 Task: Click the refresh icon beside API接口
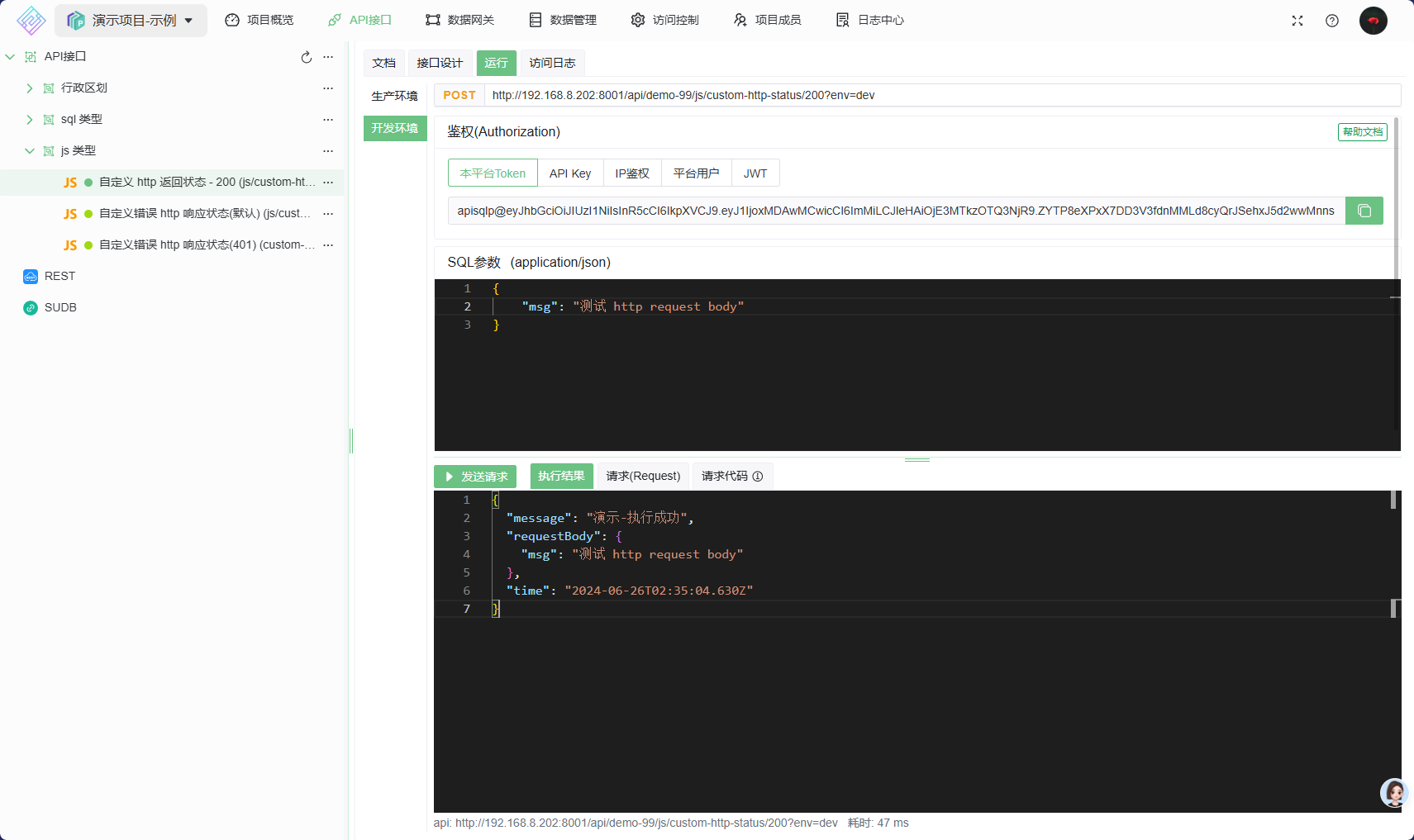[x=307, y=57]
